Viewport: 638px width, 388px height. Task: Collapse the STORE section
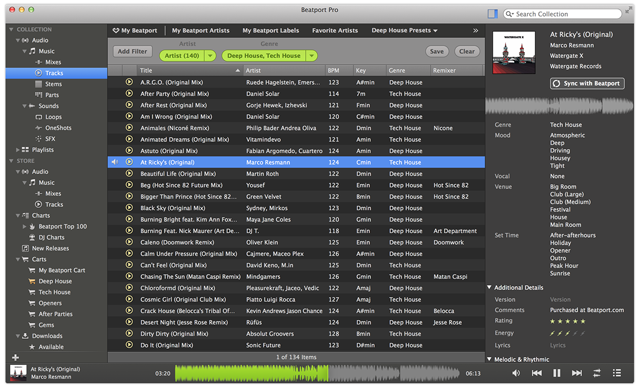click(11, 161)
